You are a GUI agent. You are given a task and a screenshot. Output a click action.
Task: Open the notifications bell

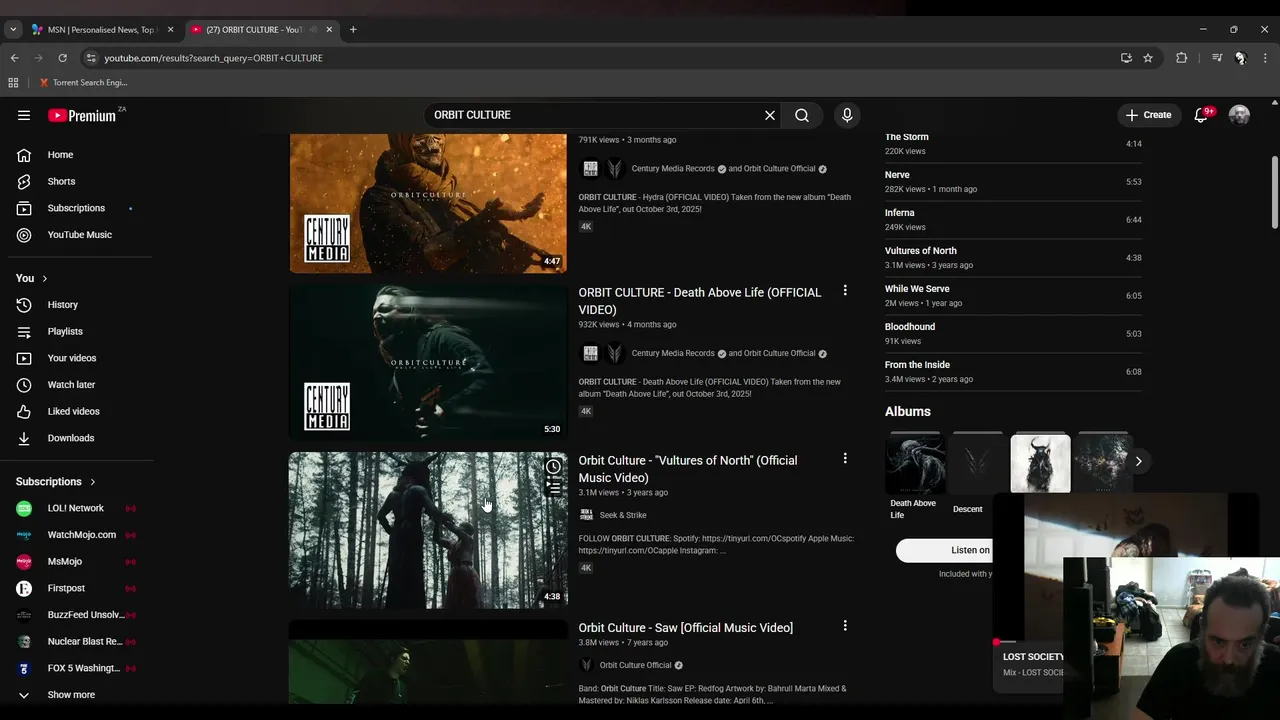[1201, 115]
